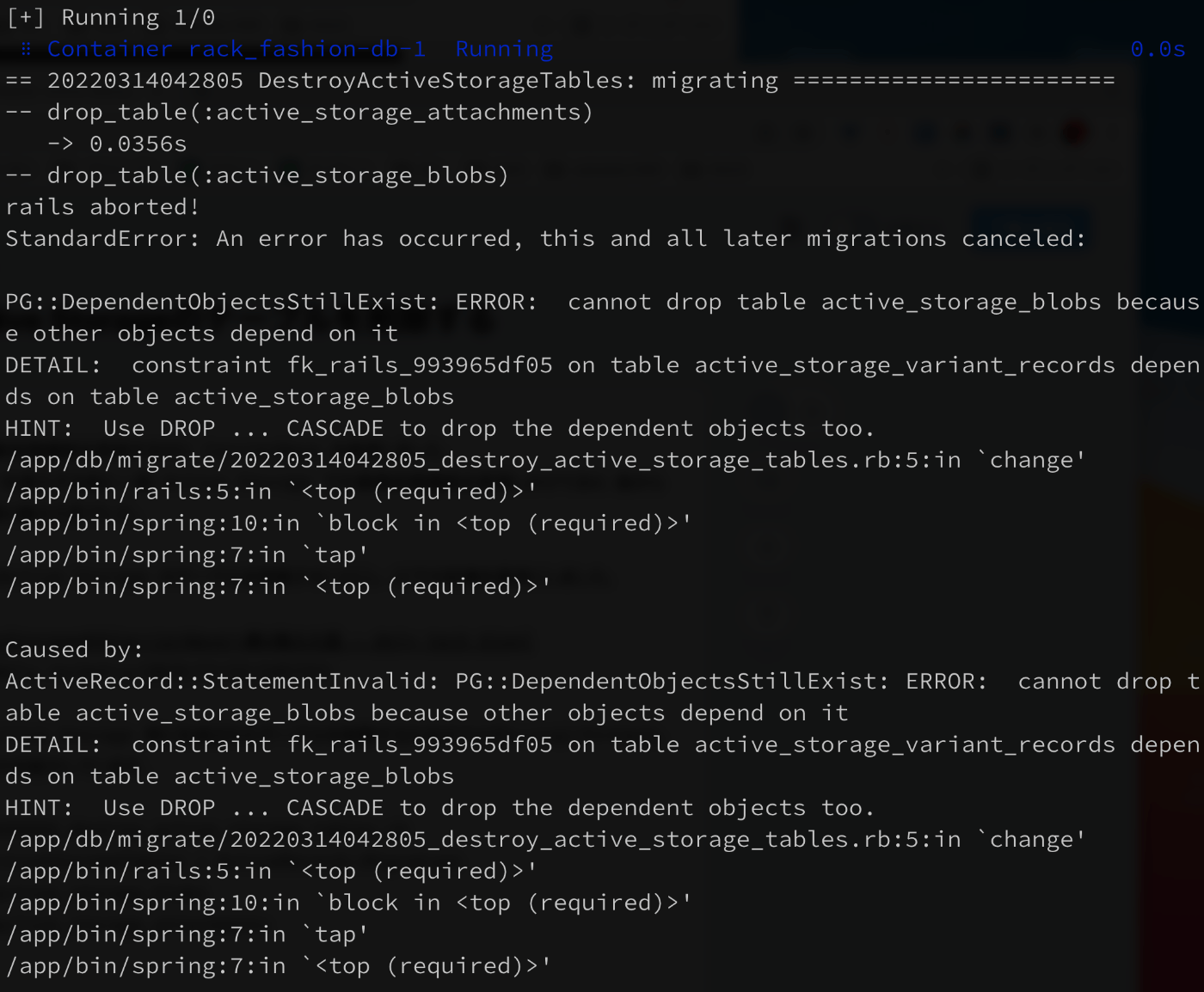Click the '0.0s' elapsed time indicator

pyautogui.click(x=1157, y=49)
